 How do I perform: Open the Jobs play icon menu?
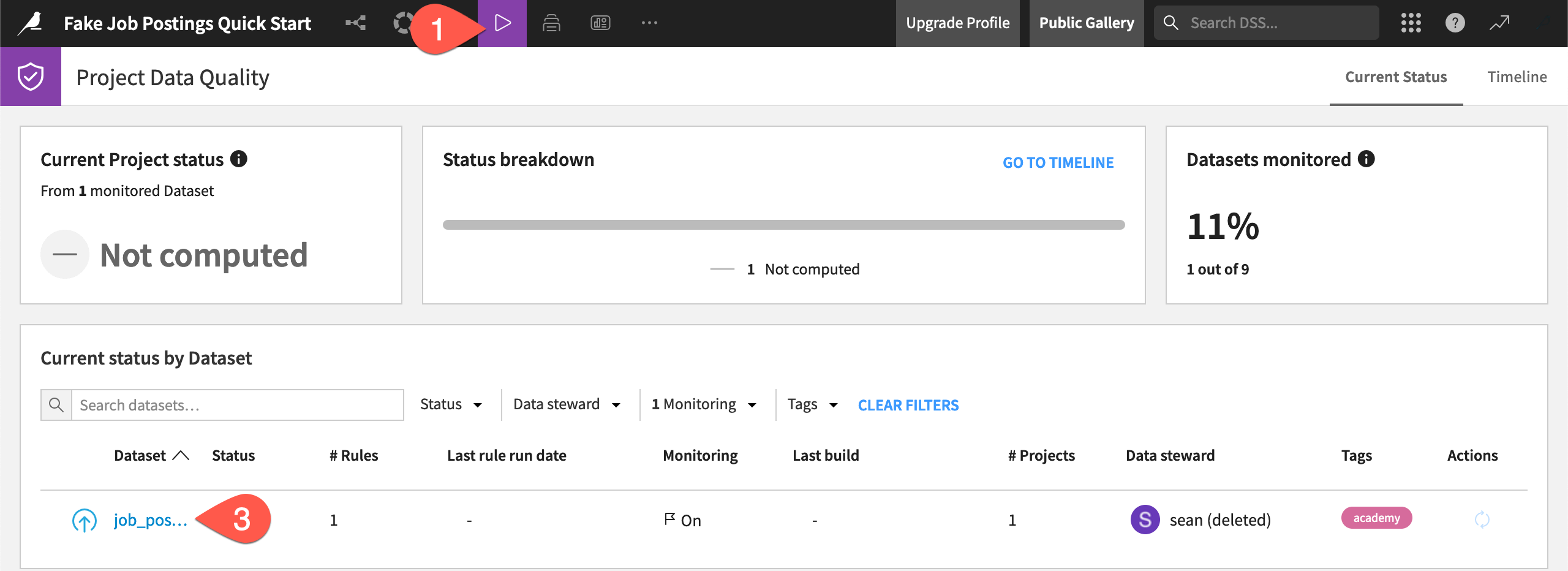pos(502,23)
